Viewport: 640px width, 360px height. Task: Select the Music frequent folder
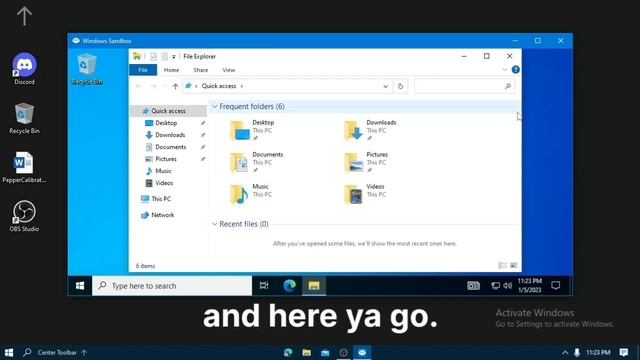tap(250, 194)
